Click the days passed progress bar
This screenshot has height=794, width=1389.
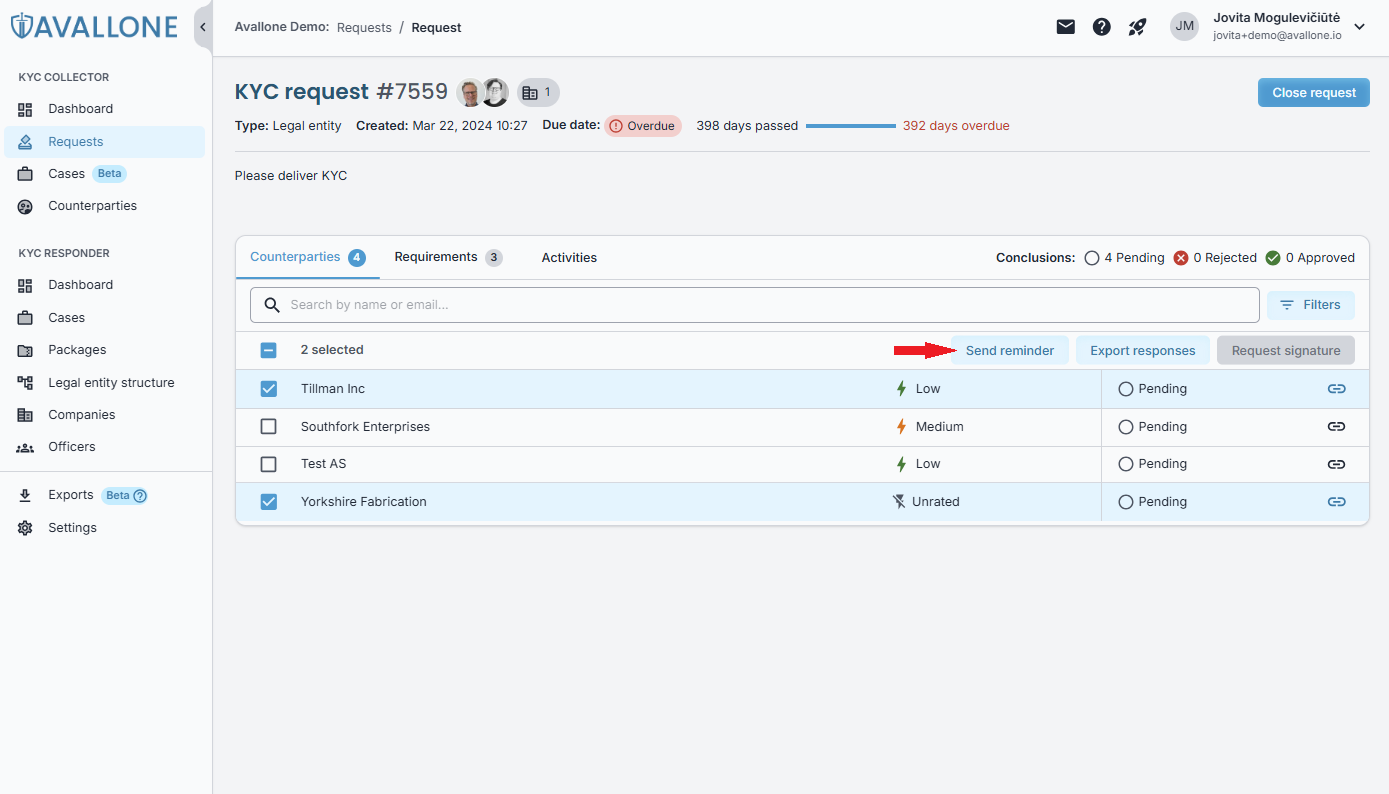point(851,126)
